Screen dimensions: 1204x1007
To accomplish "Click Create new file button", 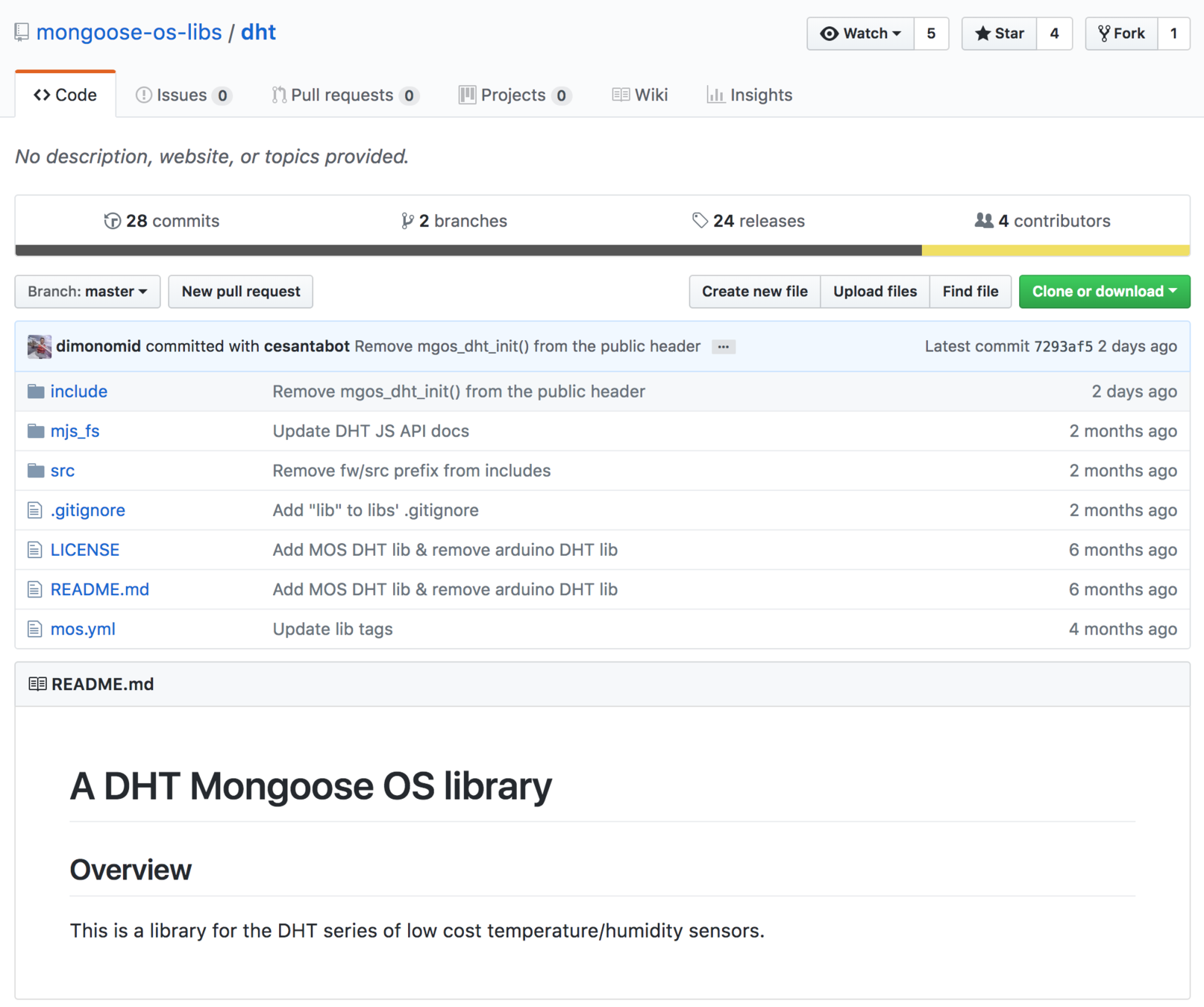I will (x=754, y=292).
